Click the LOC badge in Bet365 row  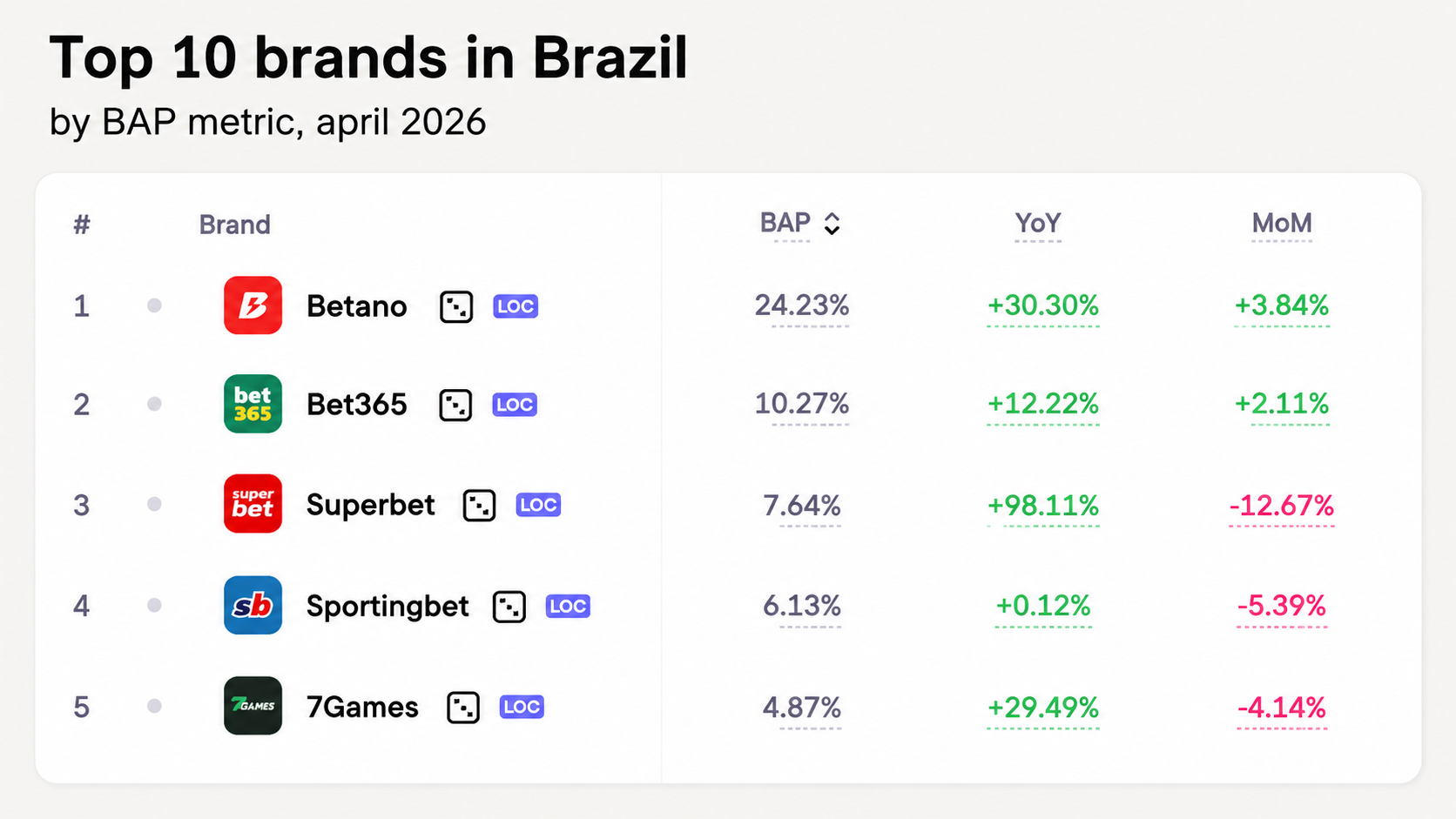tap(515, 405)
